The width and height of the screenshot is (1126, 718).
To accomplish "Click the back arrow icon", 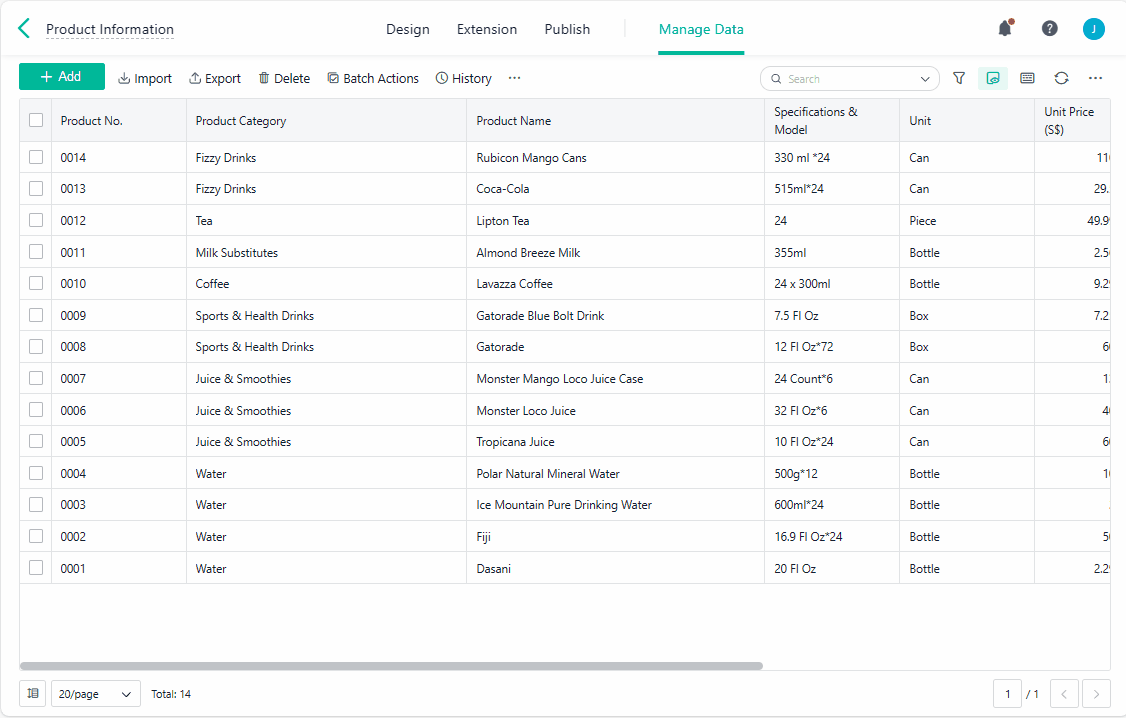I will (24, 29).
